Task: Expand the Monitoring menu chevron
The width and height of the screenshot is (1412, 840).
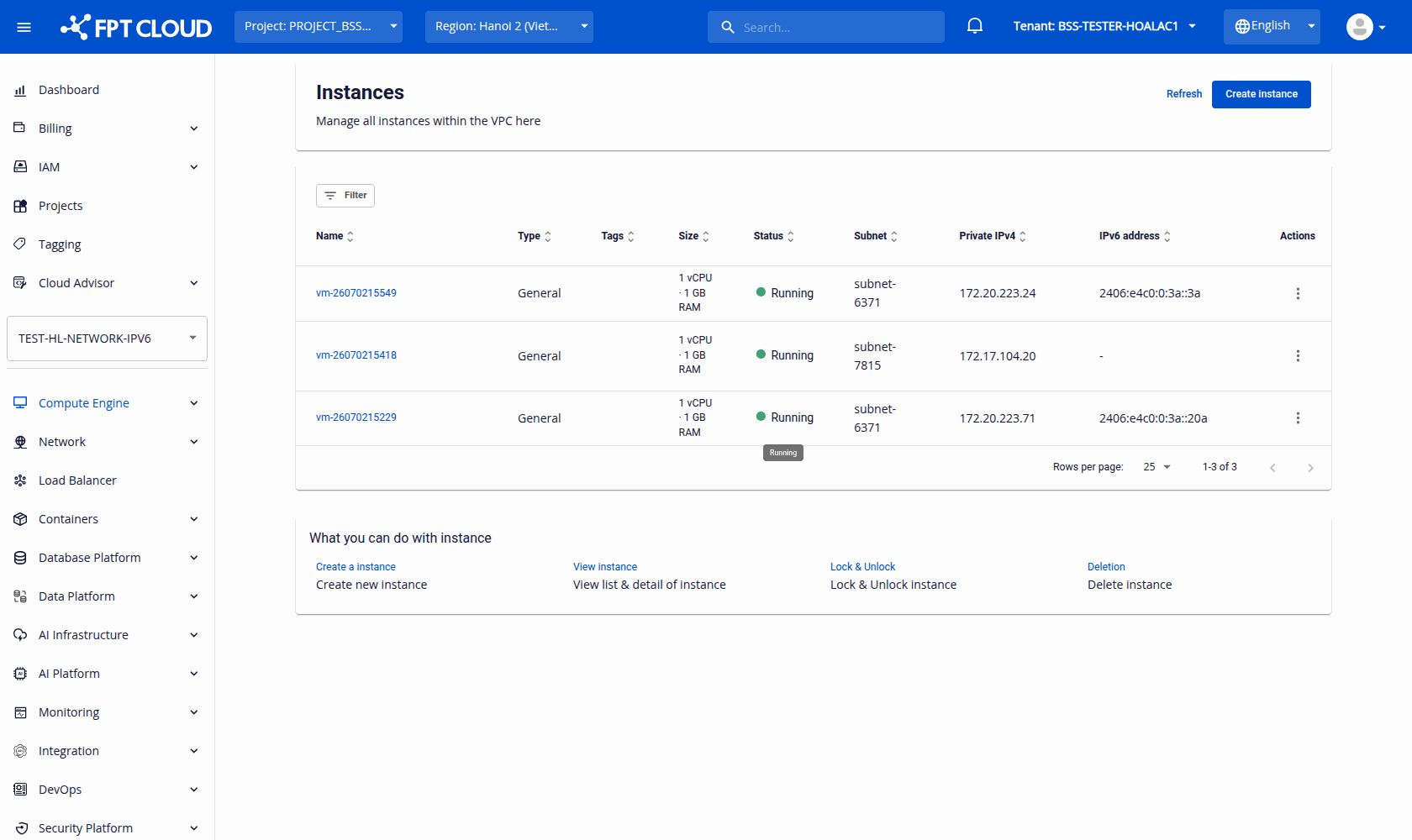Action: click(194, 712)
